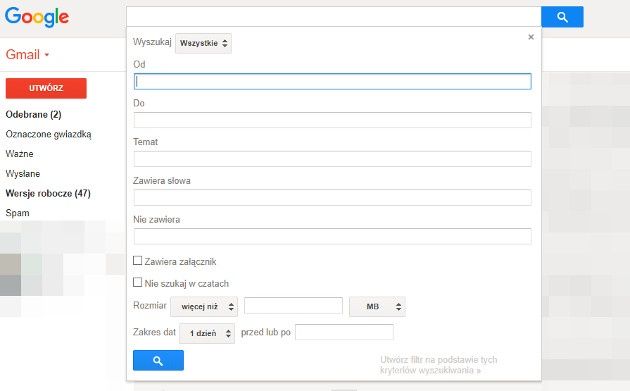Click the Google logo
Screen dimensions: 630x391
tap(37, 17)
